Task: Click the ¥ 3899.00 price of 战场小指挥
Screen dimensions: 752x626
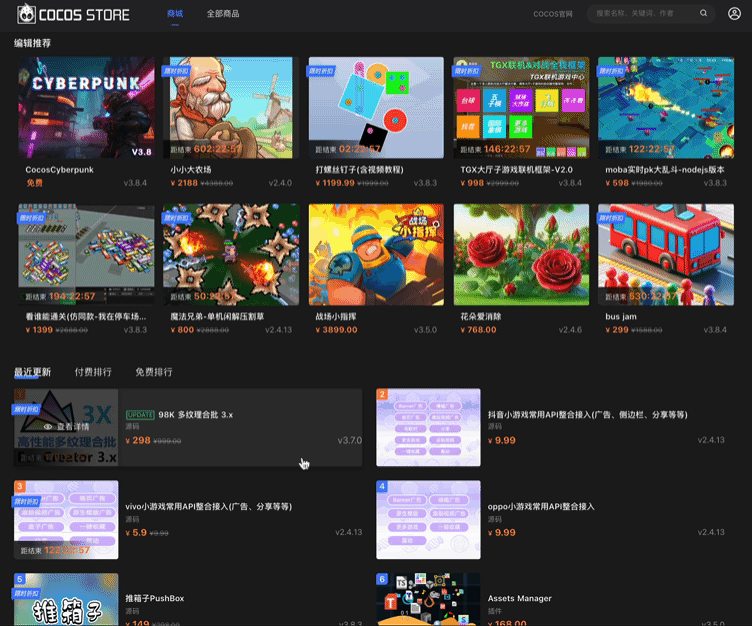Action: click(336, 330)
